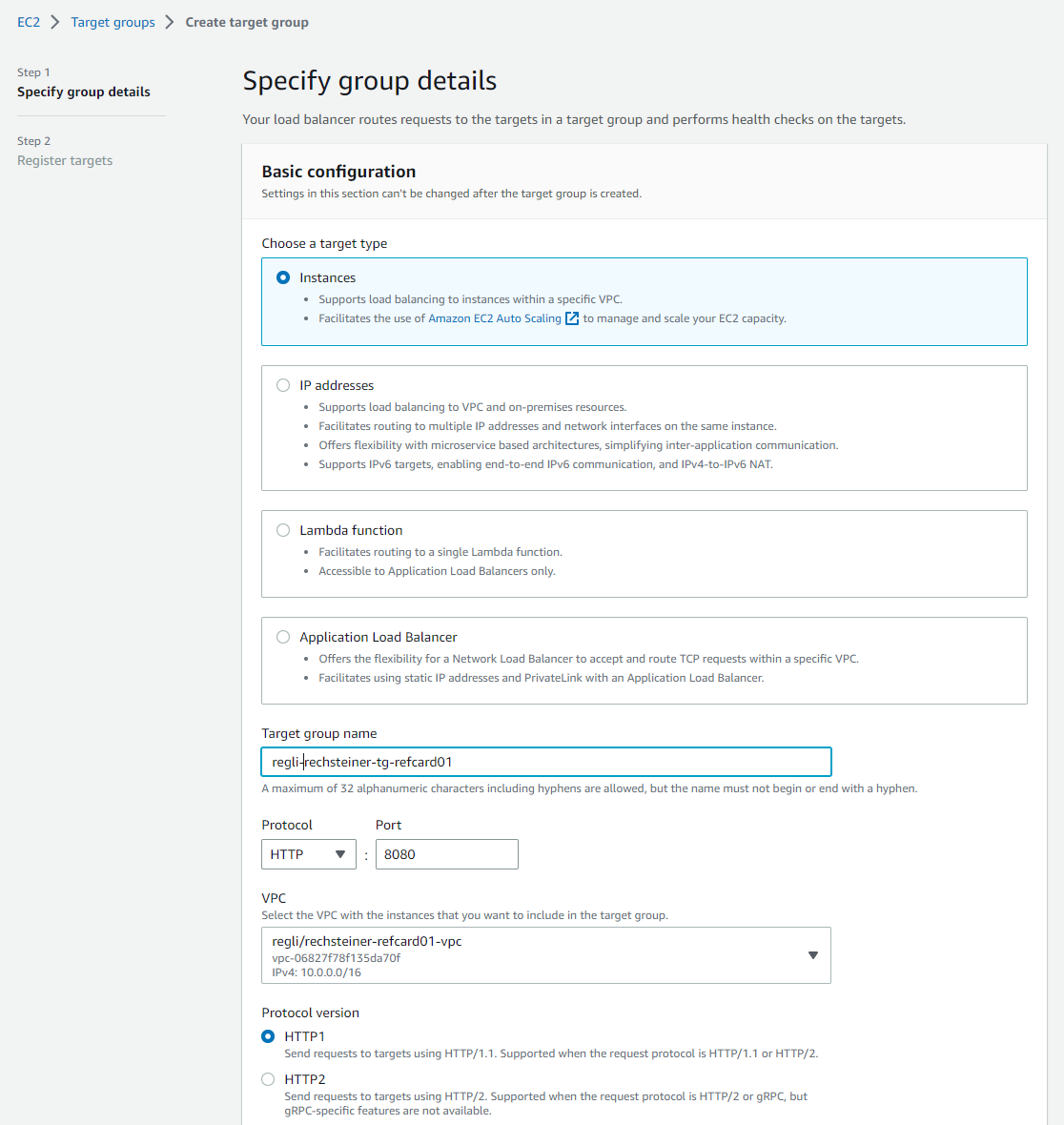Viewport: 1064px width, 1125px height.
Task: Choose IP addresses as target type
Action: [283, 385]
